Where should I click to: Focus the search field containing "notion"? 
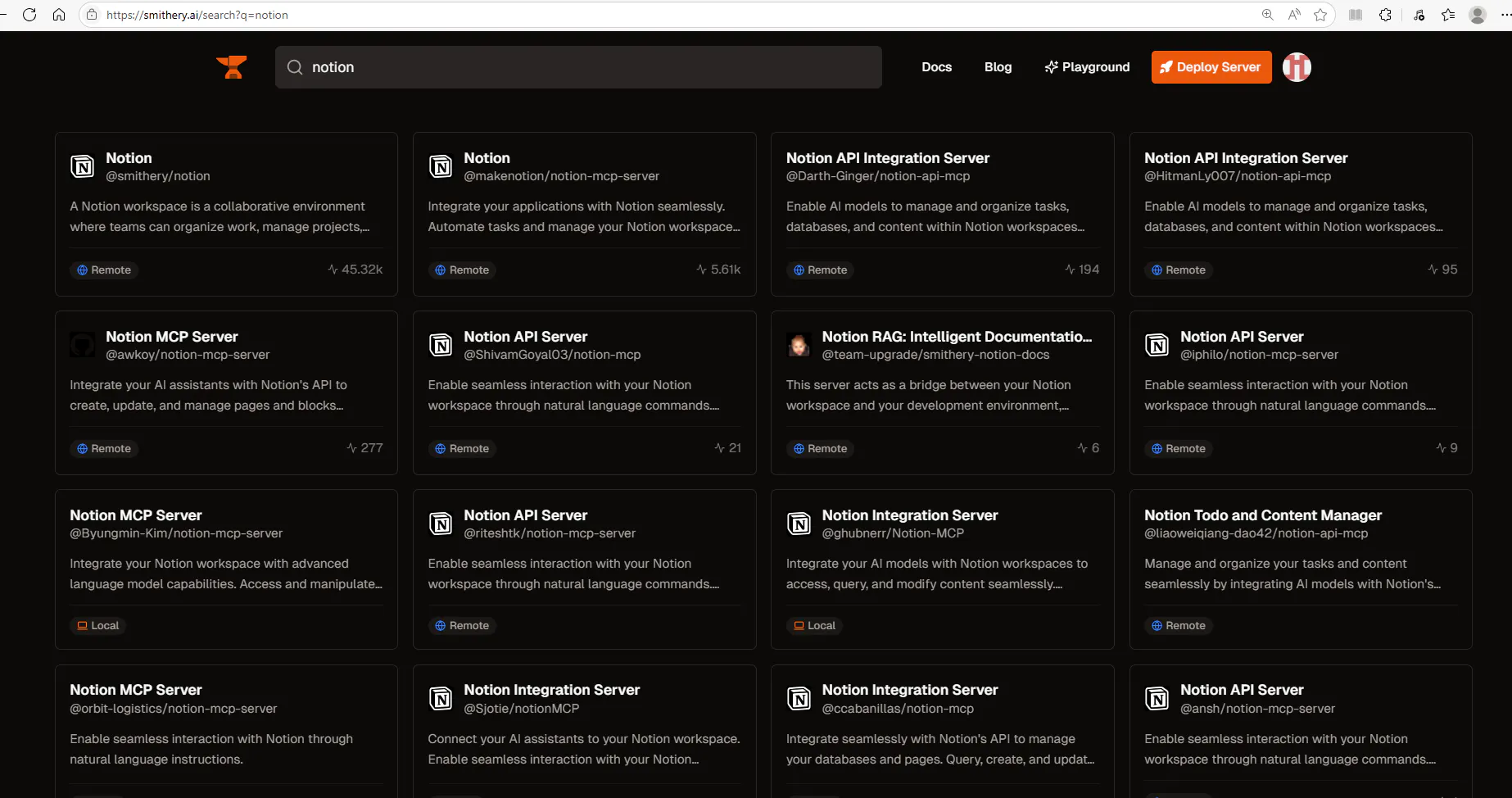578,67
